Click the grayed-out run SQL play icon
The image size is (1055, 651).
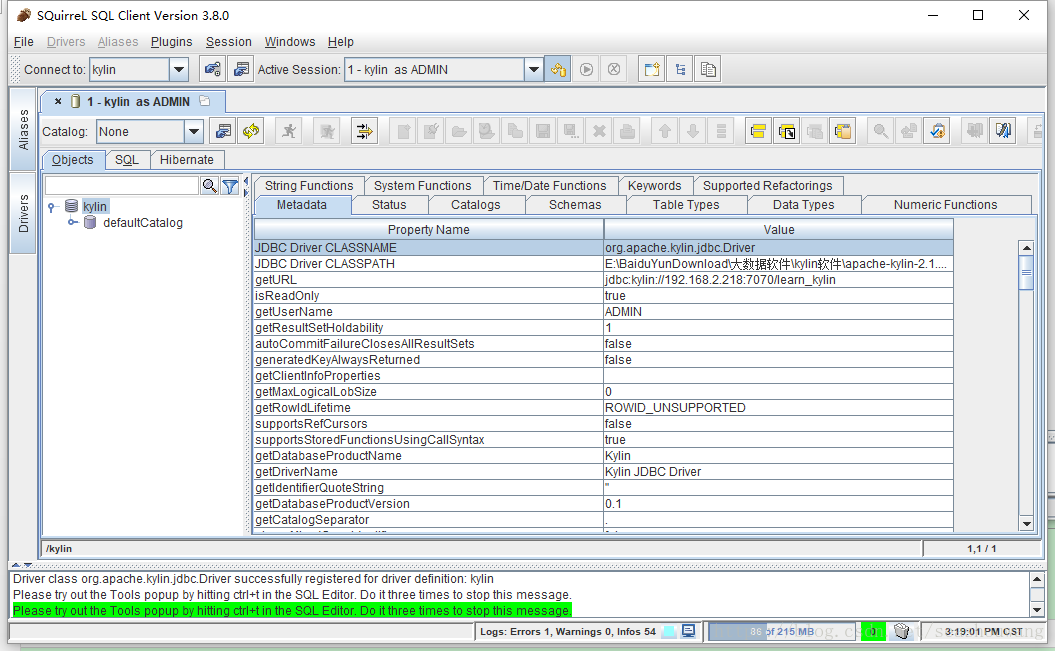587,69
